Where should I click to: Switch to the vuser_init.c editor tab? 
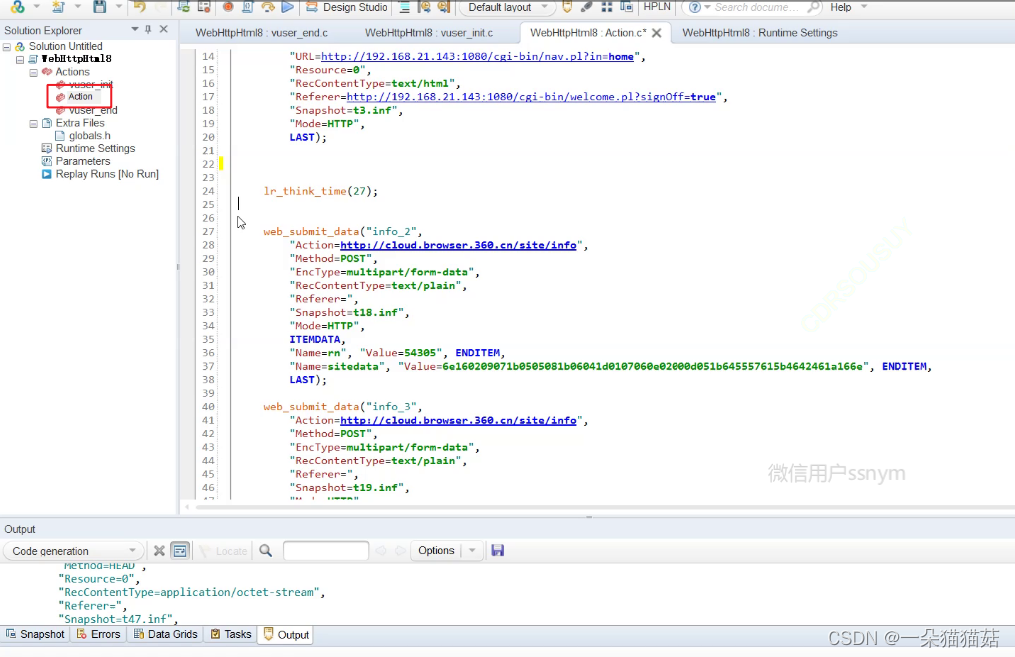click(429, 32)
